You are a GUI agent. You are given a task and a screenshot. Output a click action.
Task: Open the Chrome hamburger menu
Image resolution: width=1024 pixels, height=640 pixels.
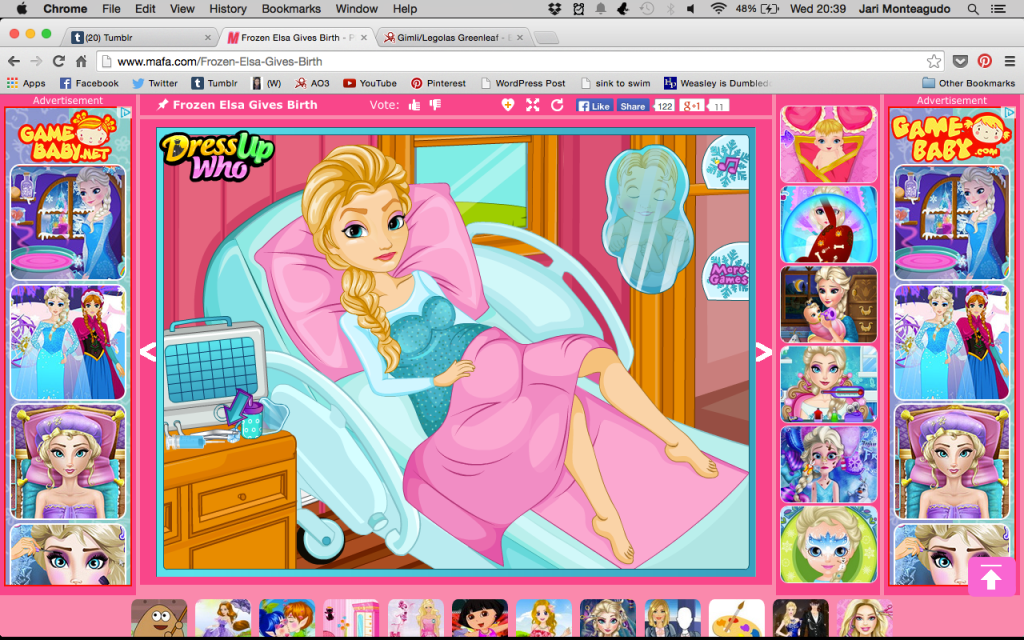coord(1008,61)
